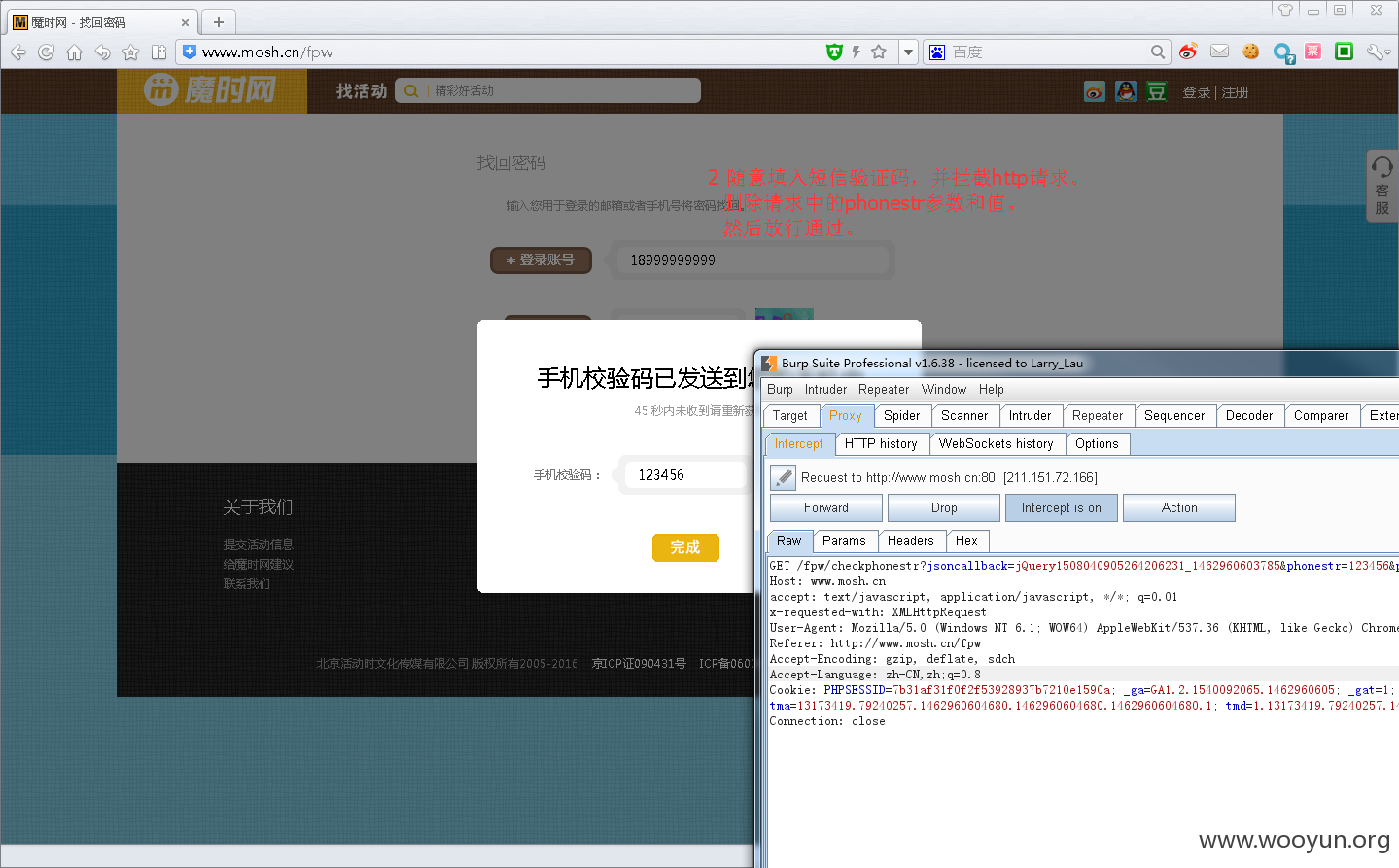Click the undo closed tab arrow icon

pos(102,52)
